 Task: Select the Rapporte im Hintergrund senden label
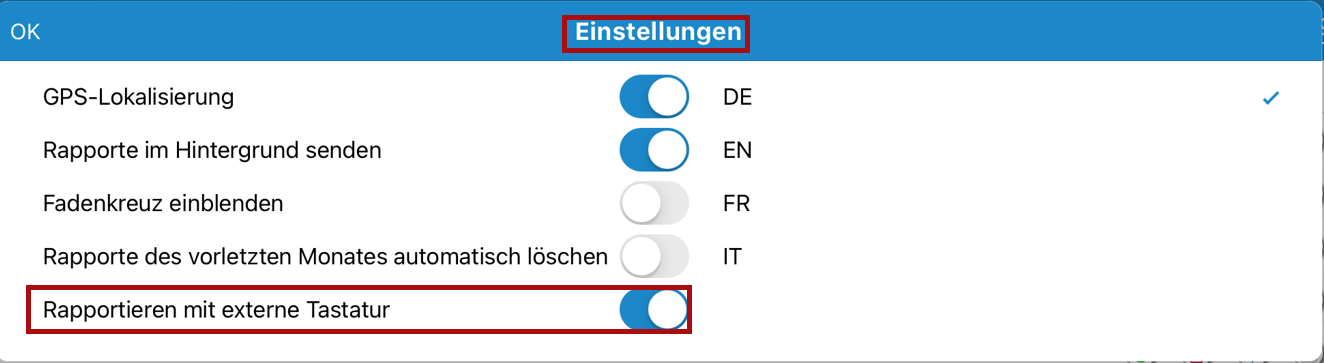pyautogui.click(x=212, y=150)
